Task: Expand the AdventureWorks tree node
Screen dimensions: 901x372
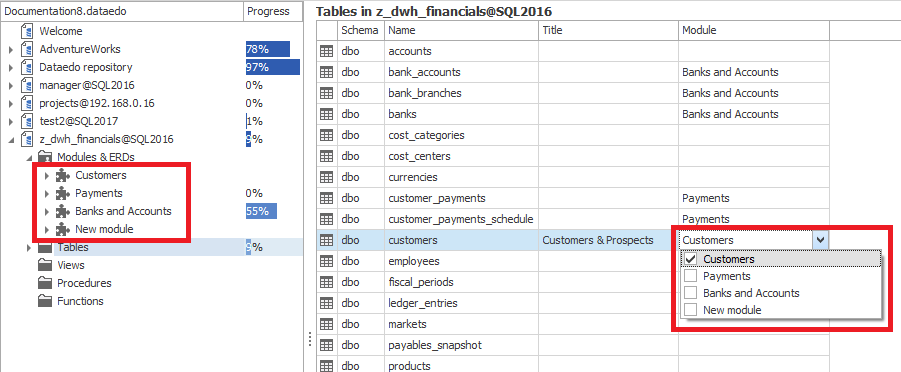Action: [x=11, y=49]
